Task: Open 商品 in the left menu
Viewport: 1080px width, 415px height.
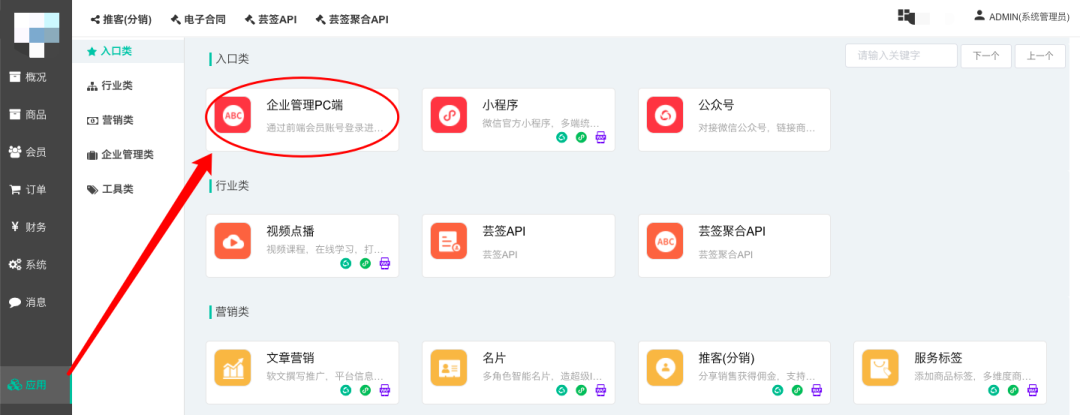Action: [x=36, y=114]
